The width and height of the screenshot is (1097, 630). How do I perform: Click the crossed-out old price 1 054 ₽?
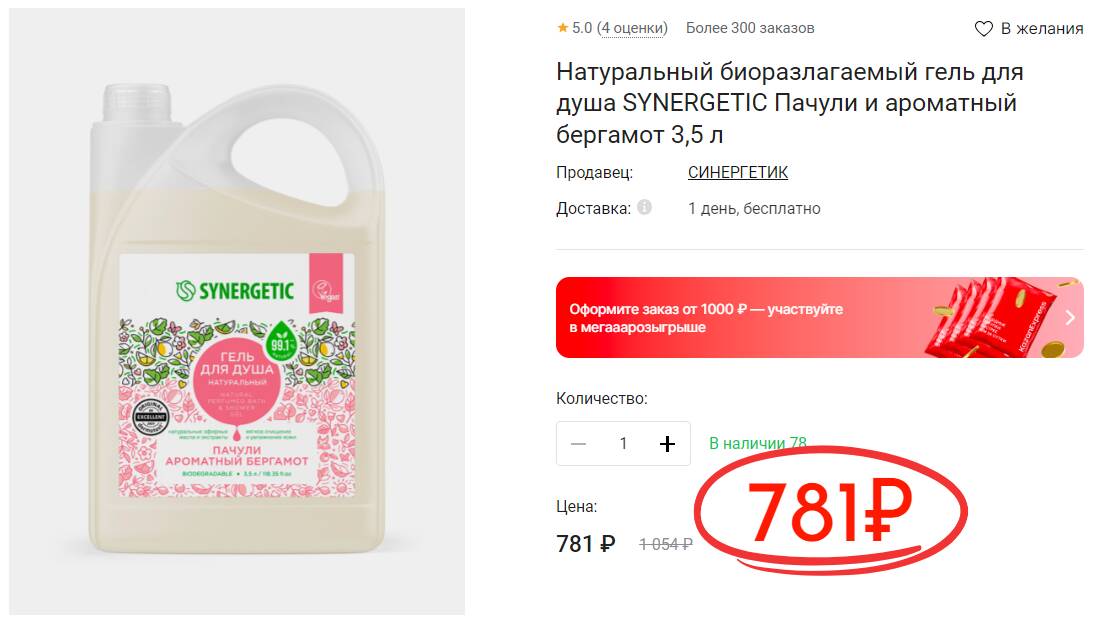[x=665, y=545]
